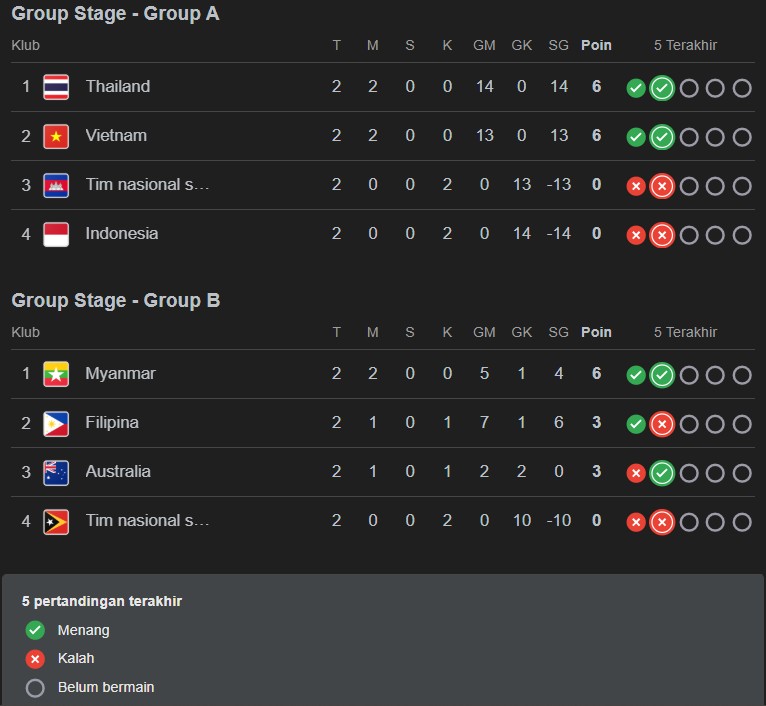The height and width of the screenshot is (706, 766).
Task: Click the 5 Terakhir header in Group B
Action: (x=685, y=332)
